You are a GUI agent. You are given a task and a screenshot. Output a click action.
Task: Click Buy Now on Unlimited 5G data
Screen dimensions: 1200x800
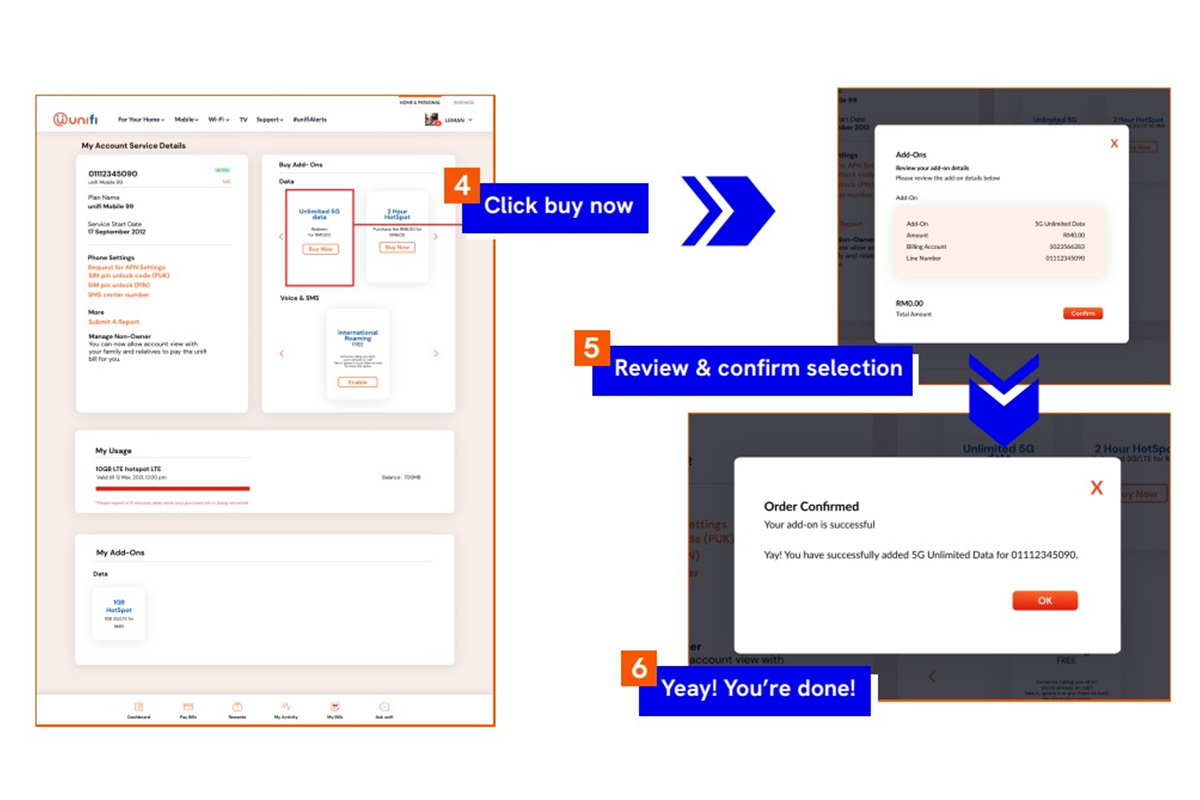tap(320, 249)
